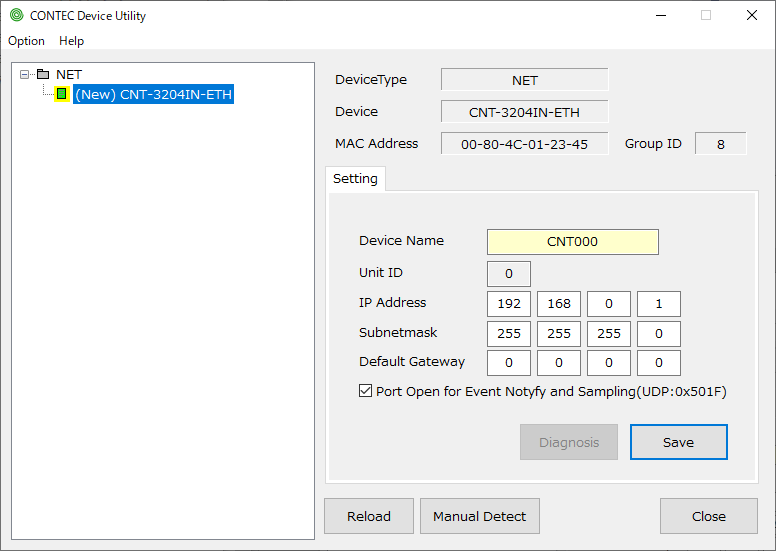Viewport: 776px width, 551px height.
Task: Click IP Address first octet 192
Action: point(509,303)
